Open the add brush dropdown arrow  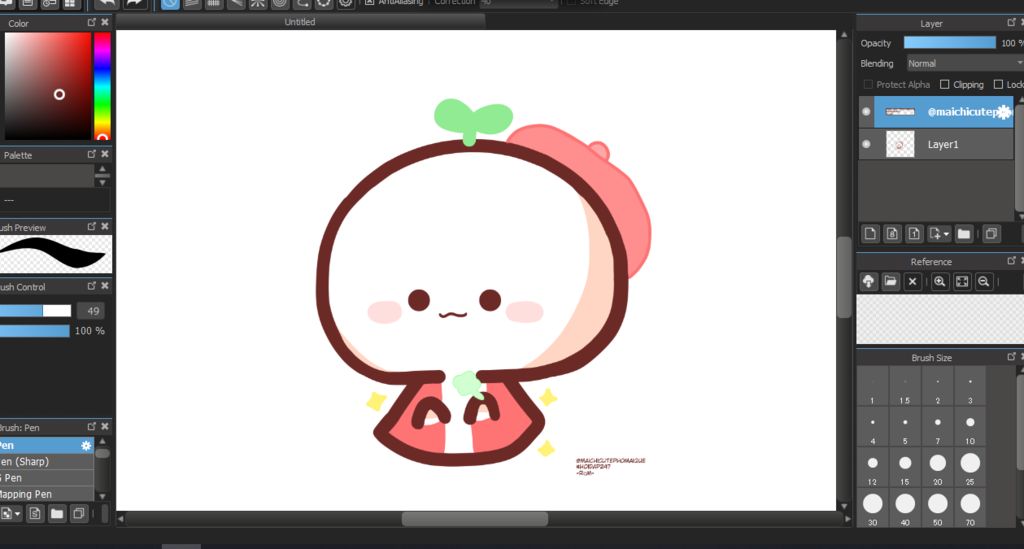[18, 514]
